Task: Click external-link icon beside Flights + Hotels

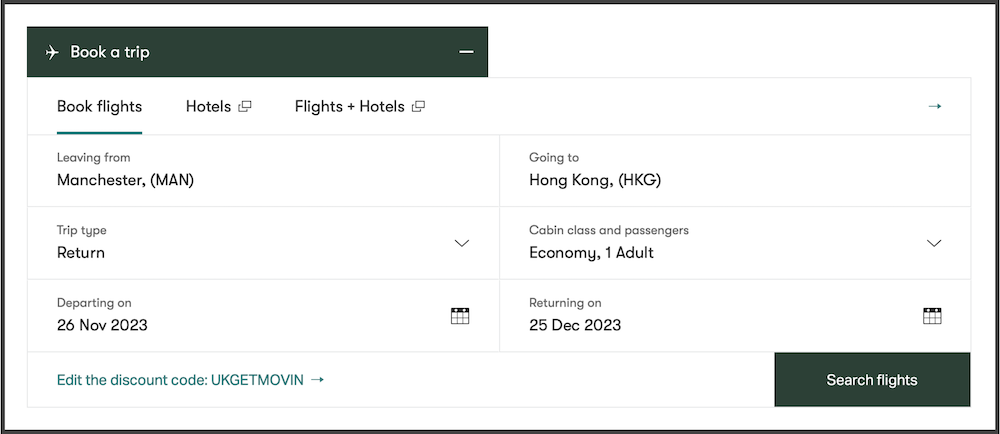Action: tap(418, 107)
